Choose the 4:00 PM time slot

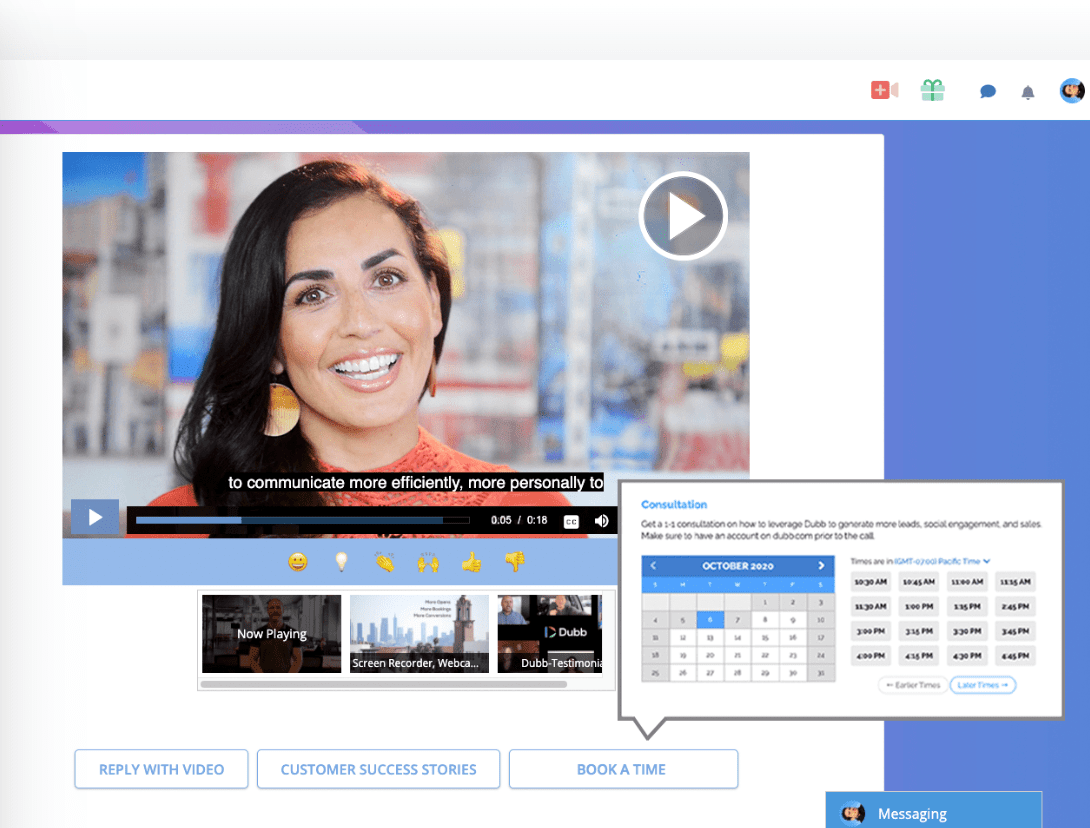click(870, 656)
